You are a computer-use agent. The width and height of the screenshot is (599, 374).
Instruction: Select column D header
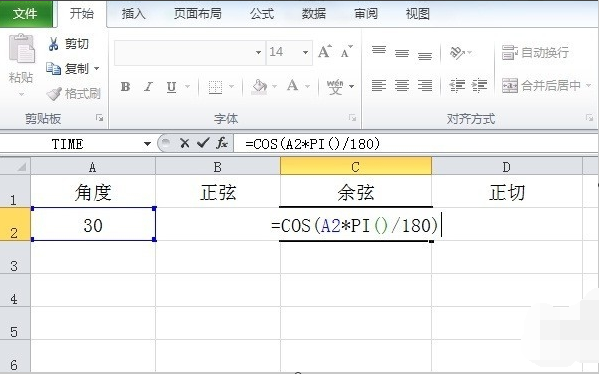coord(507,167)
